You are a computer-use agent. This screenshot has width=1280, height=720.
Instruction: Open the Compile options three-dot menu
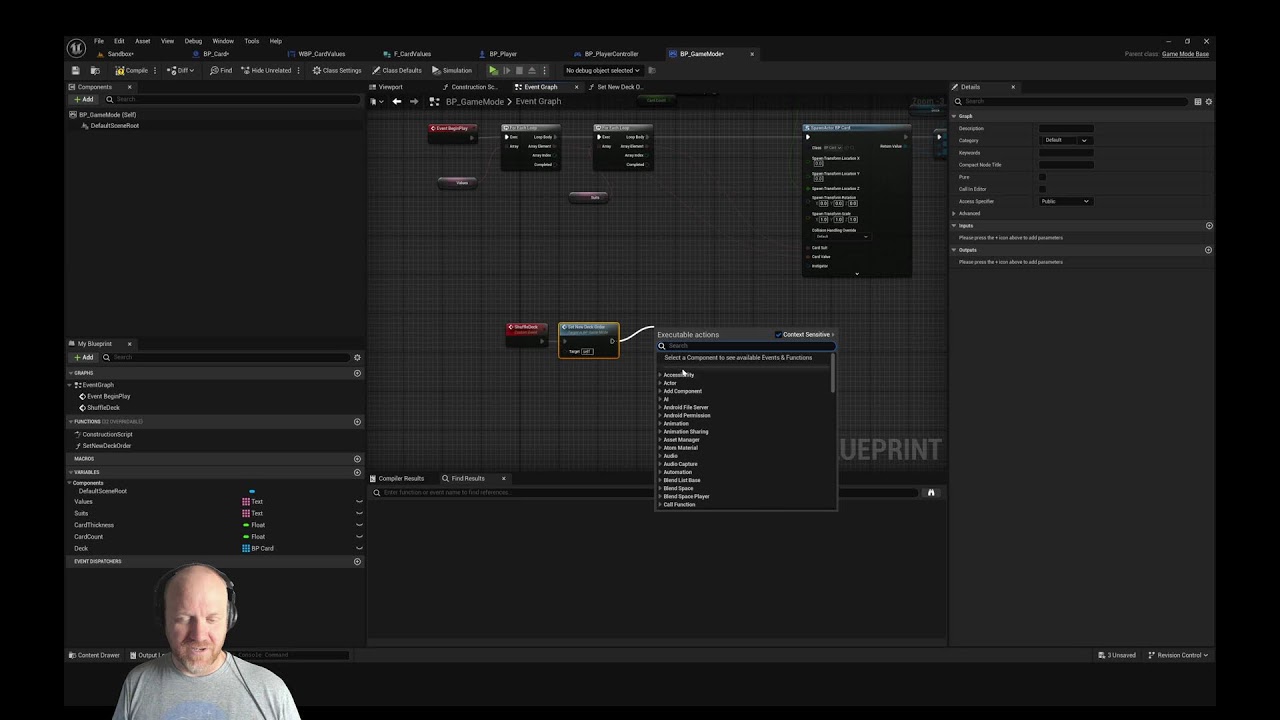[155, 70]
